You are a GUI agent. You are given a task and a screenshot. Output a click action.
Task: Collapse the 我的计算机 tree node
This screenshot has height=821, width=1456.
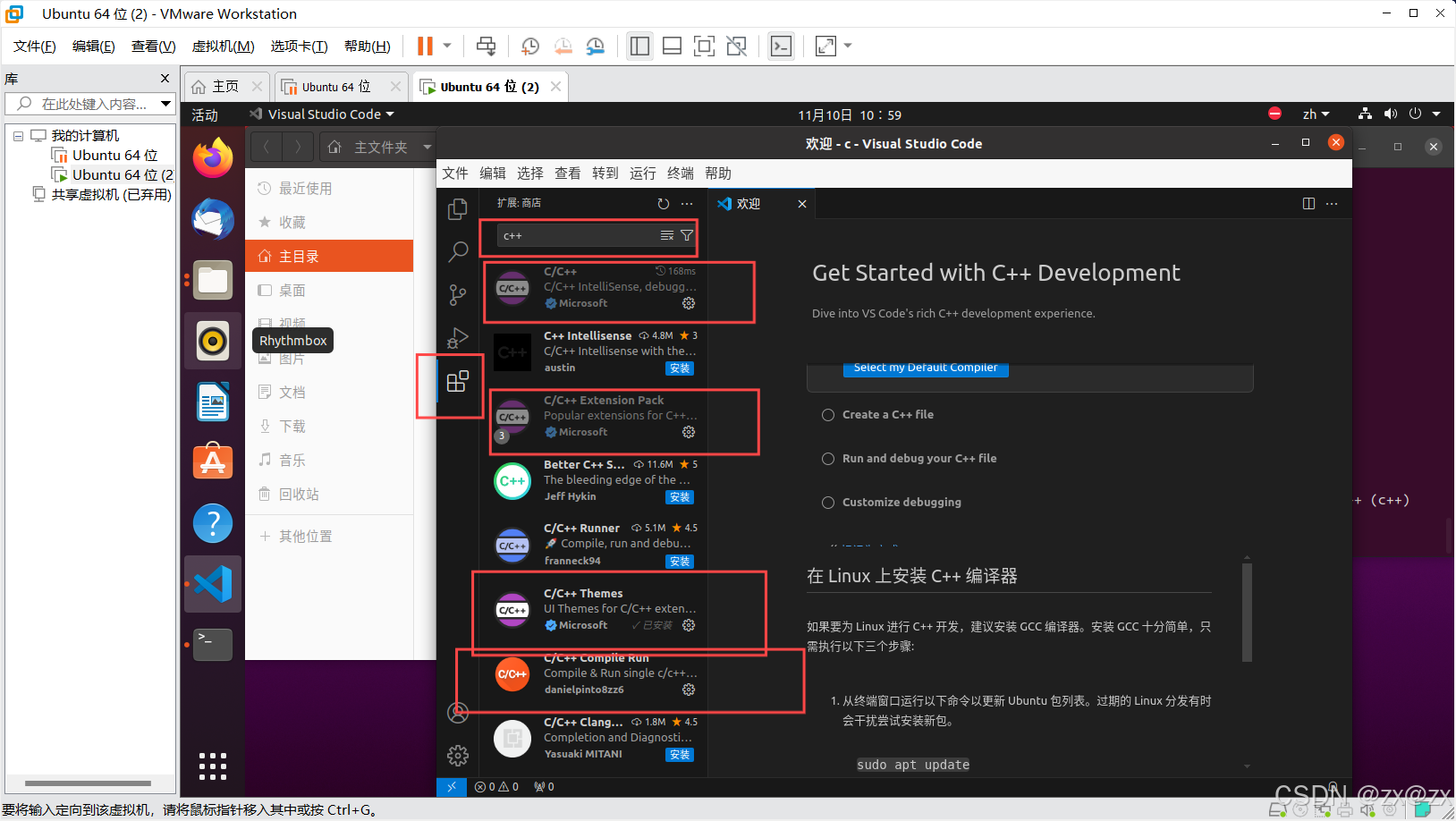pyautogui.click(x=18, y=136)
